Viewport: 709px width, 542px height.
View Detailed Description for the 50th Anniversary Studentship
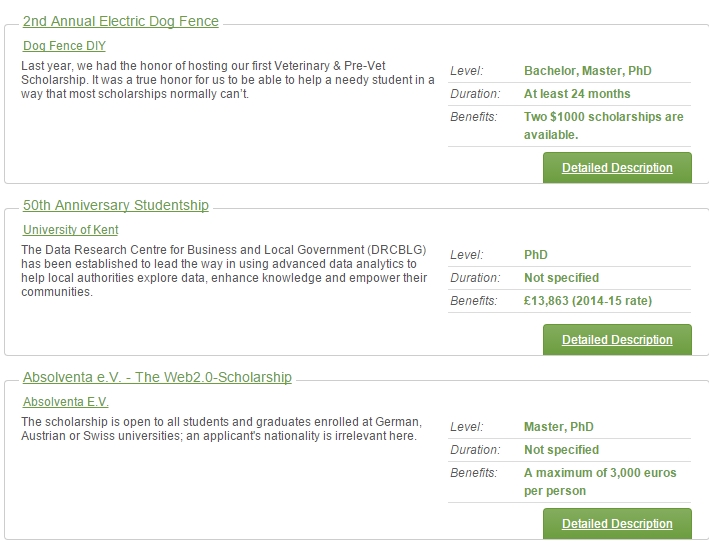(616, 340)
